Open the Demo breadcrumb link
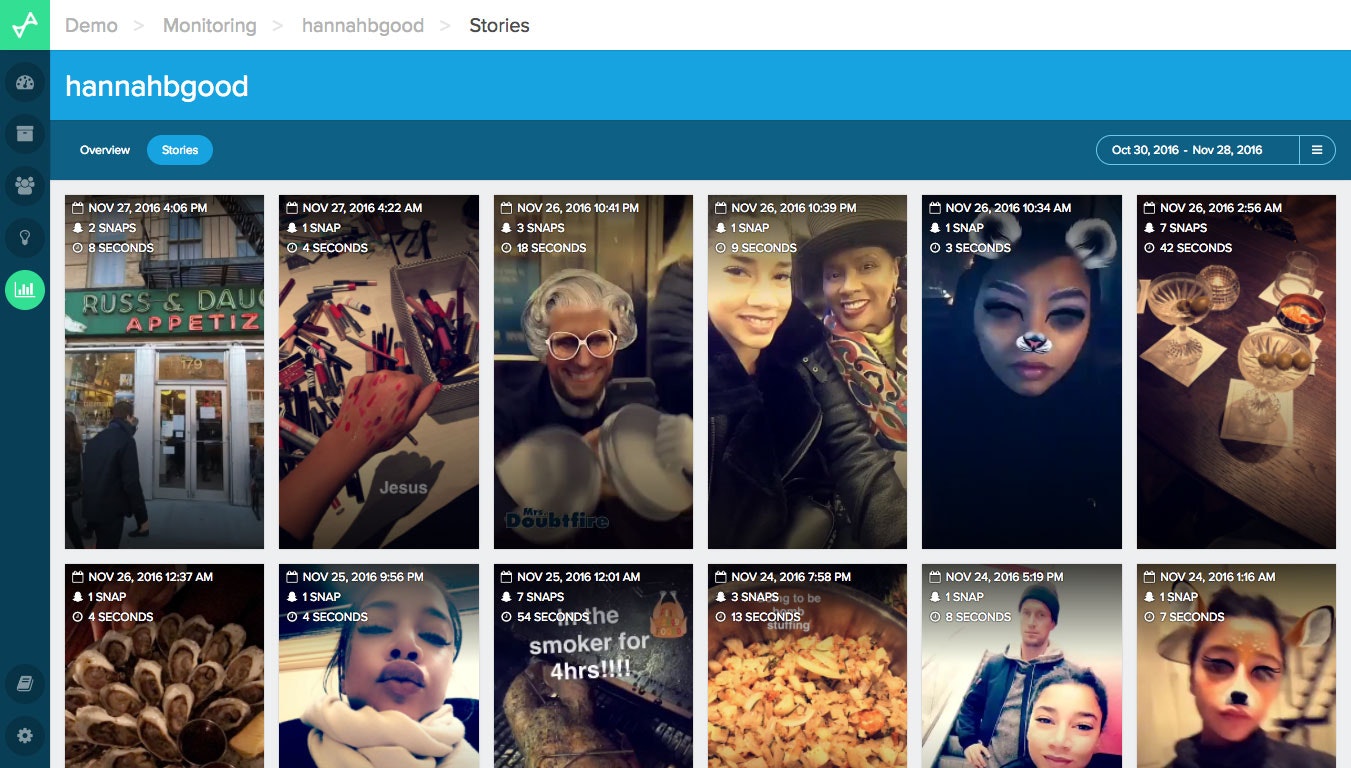Screen dimensions: 1351x768 (x=91, y=25)
